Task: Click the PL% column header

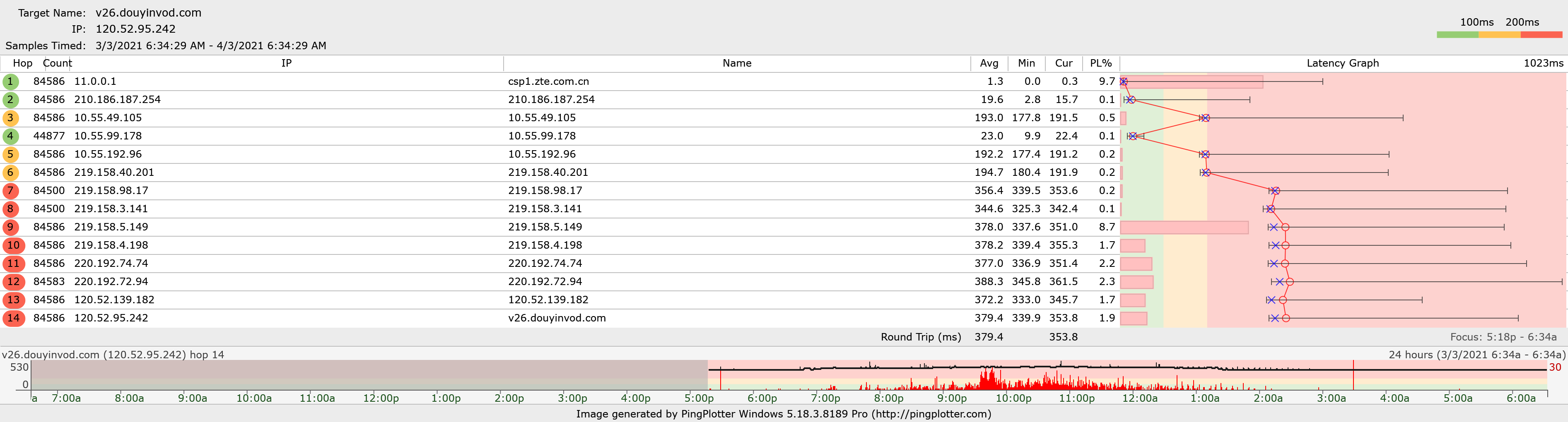Action: tap(1100, 63)
